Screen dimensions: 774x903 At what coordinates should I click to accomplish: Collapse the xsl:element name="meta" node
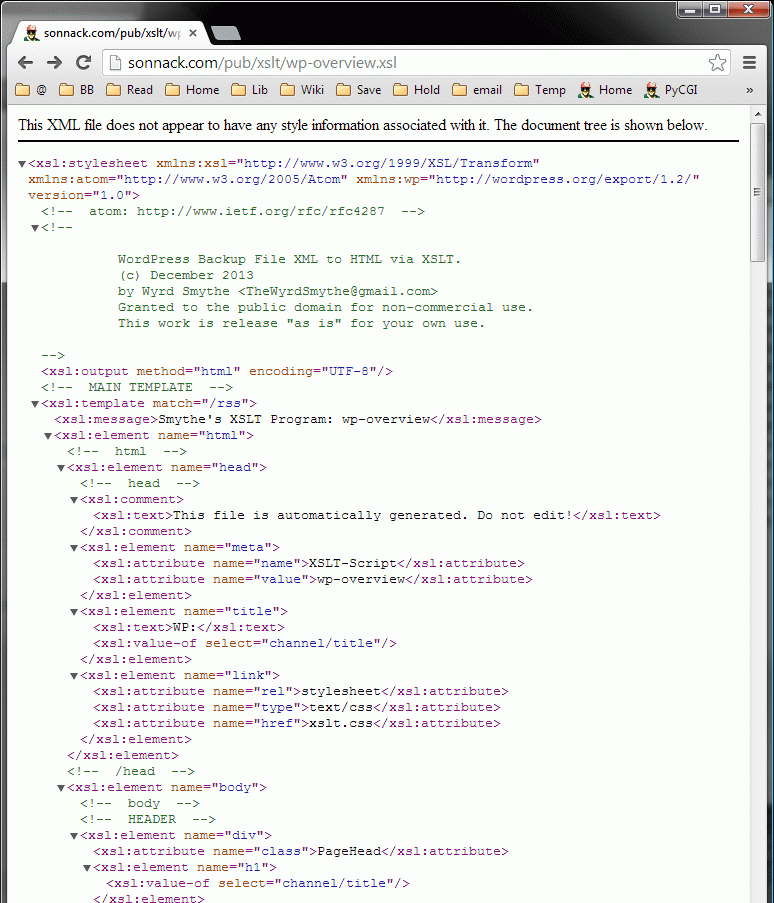(x=74, y=548)
